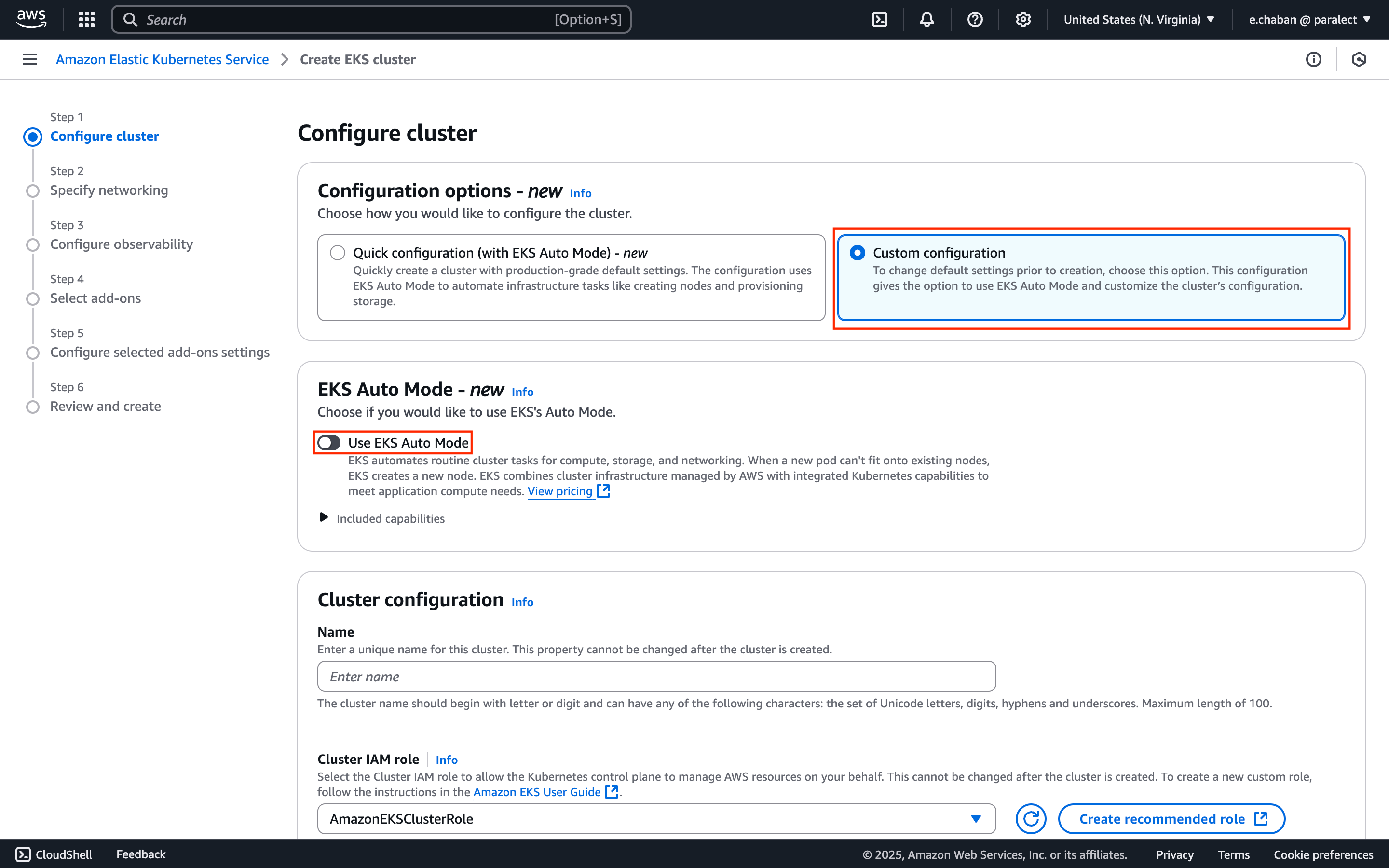Viewport: 1389px width, 868px height.
Task: Click the reset page layout icon top right
Action: [x=1359, y=59]
